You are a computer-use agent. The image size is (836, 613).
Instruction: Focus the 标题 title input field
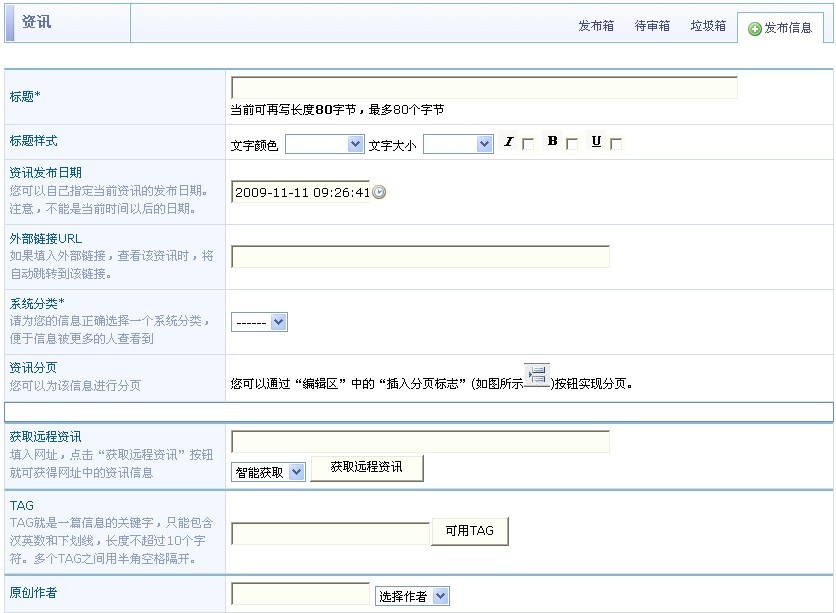pos(484,88)
